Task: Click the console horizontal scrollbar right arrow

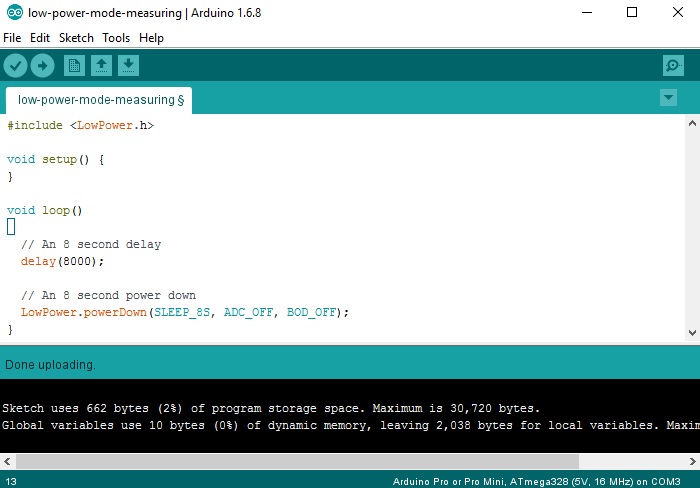Action: (692, 461)
